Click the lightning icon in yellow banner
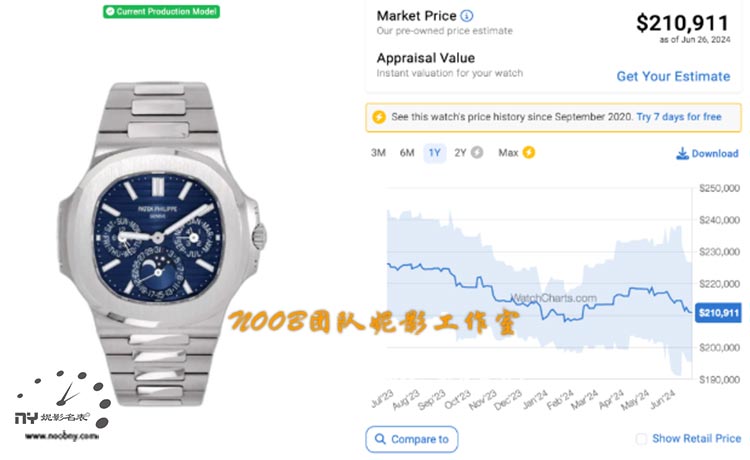Image resolution: width=750 pixels, height=460 pixels. [x=379, y=117]
